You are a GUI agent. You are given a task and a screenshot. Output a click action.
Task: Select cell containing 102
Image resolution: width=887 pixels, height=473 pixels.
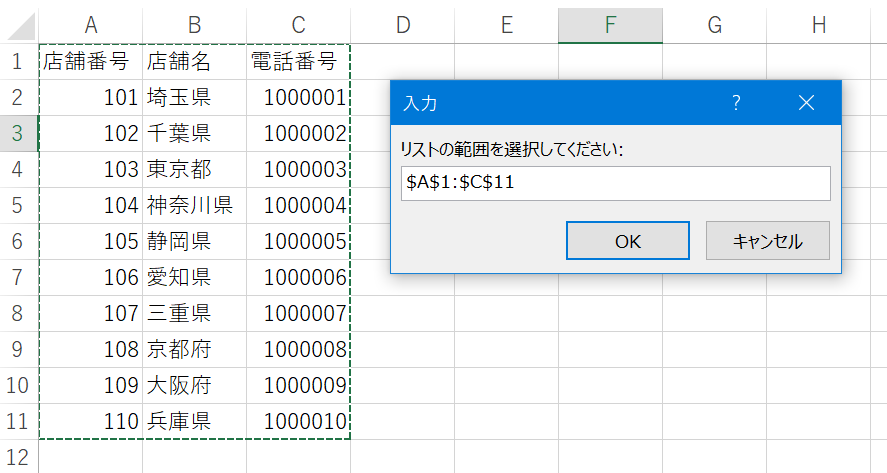click(91, 134)
